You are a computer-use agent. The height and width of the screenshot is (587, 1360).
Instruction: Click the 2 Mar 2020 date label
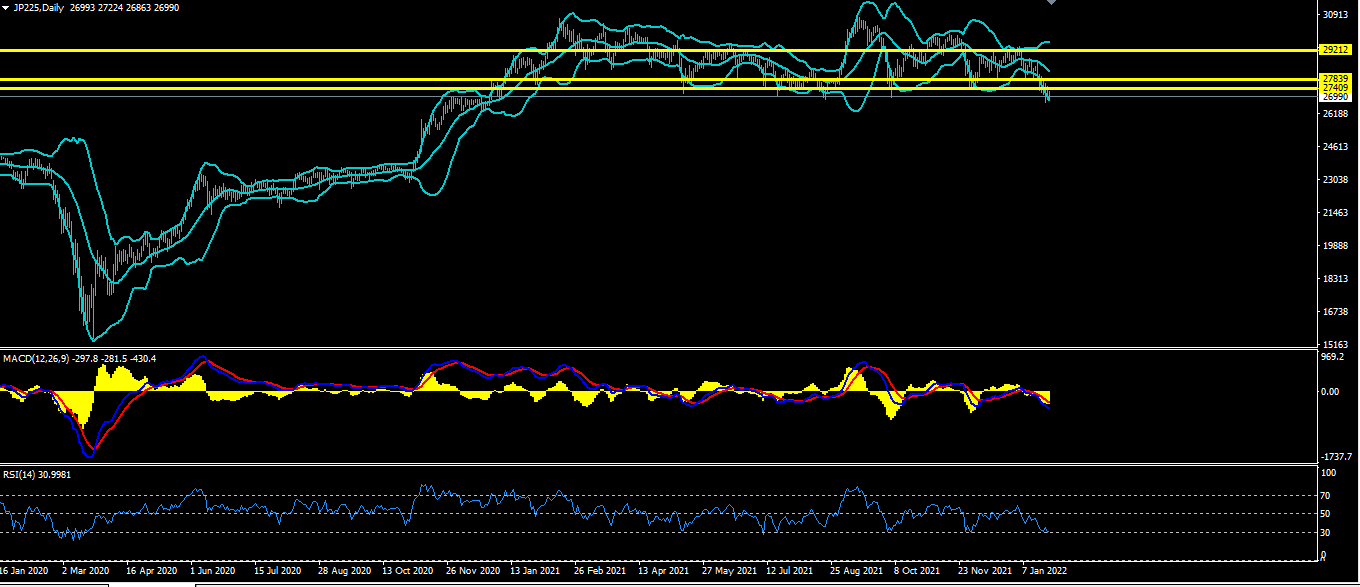84,571
